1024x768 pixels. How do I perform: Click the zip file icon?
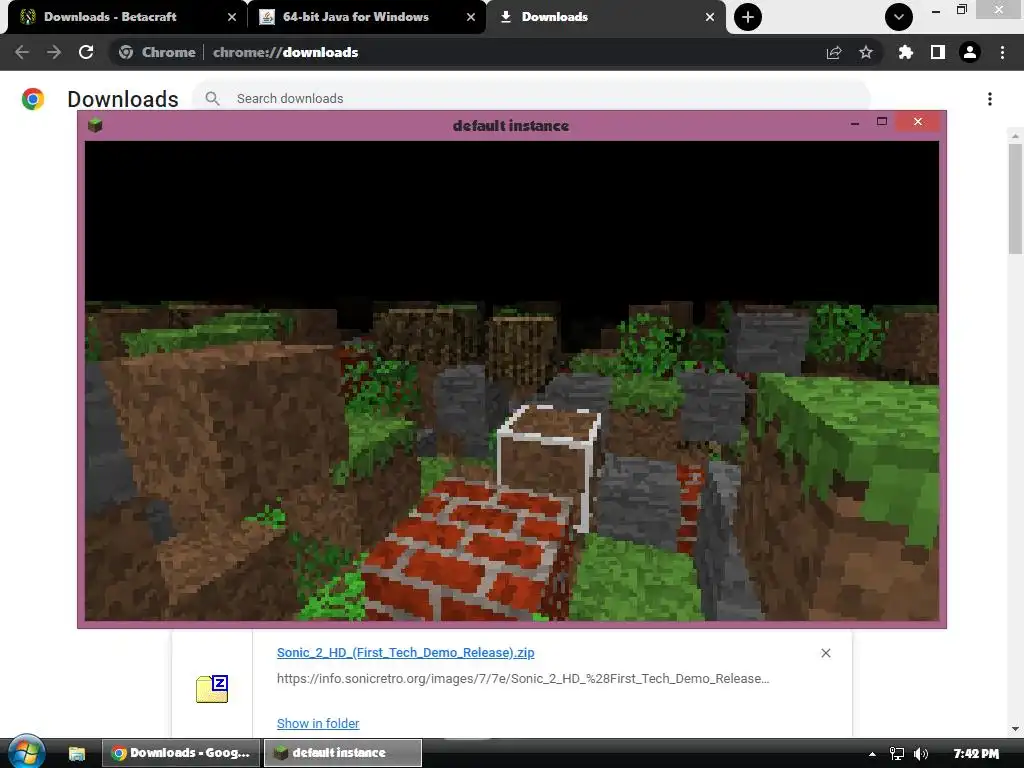212,689
